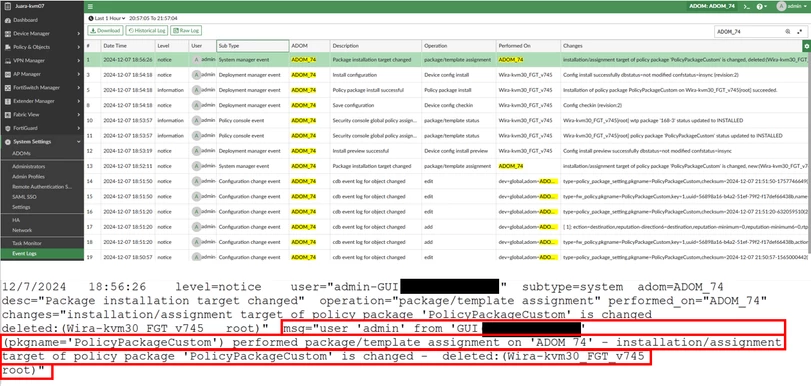Click the Sub Type column header
Screen dimensions: 811x386
coord(252,46)
